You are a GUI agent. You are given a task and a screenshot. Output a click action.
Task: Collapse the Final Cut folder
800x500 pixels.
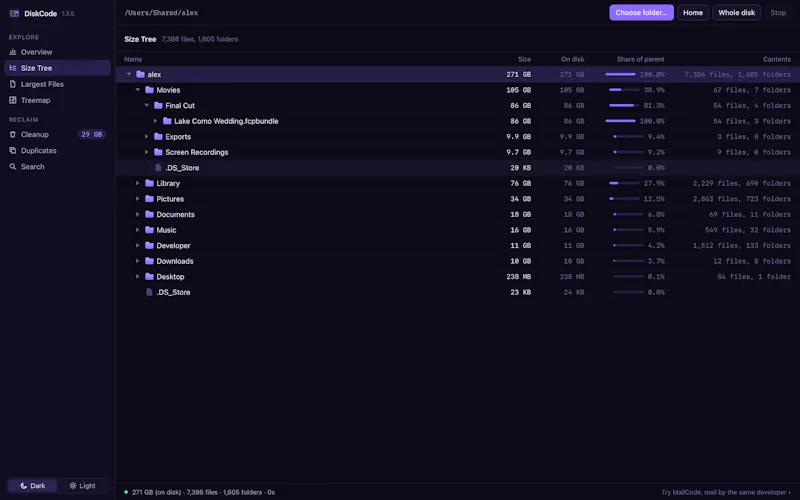pyautogui.click(x=146, y=106)
